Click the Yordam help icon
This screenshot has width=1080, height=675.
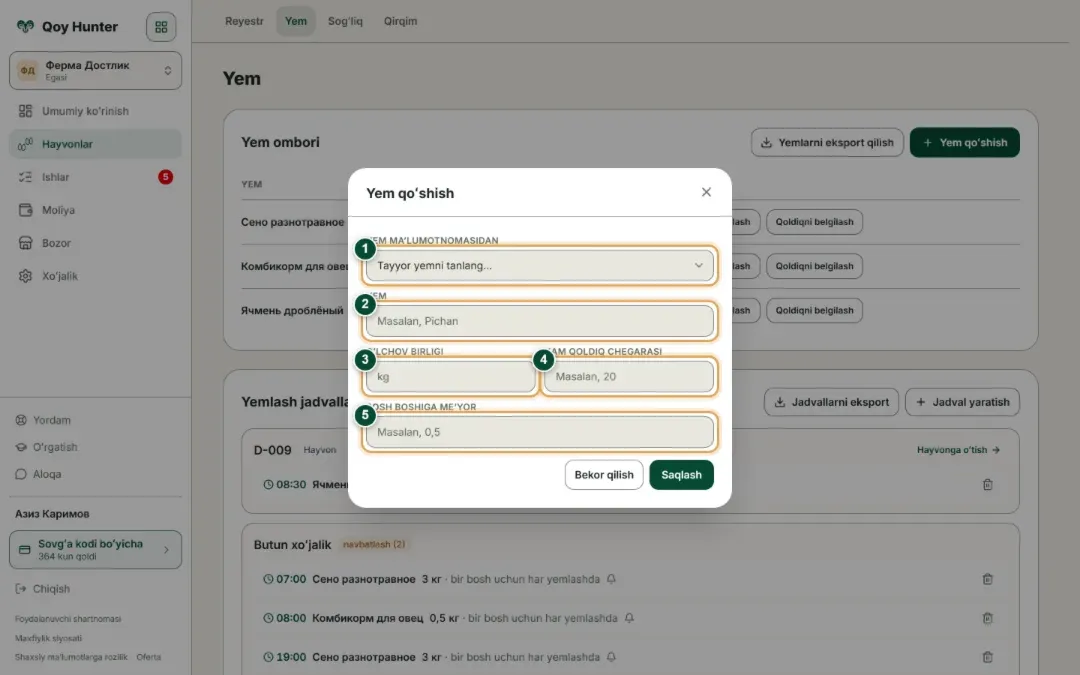(x=21, y=420)
